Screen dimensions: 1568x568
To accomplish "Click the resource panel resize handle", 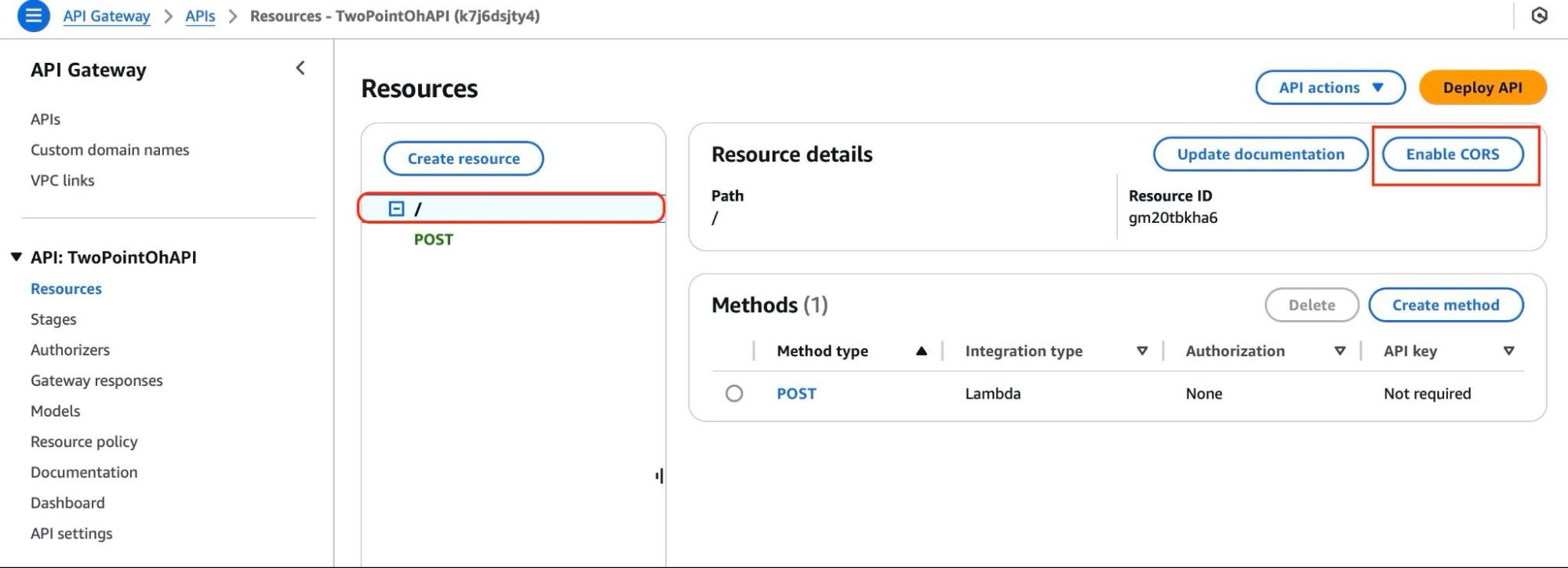I will click(x=659, y=475).
